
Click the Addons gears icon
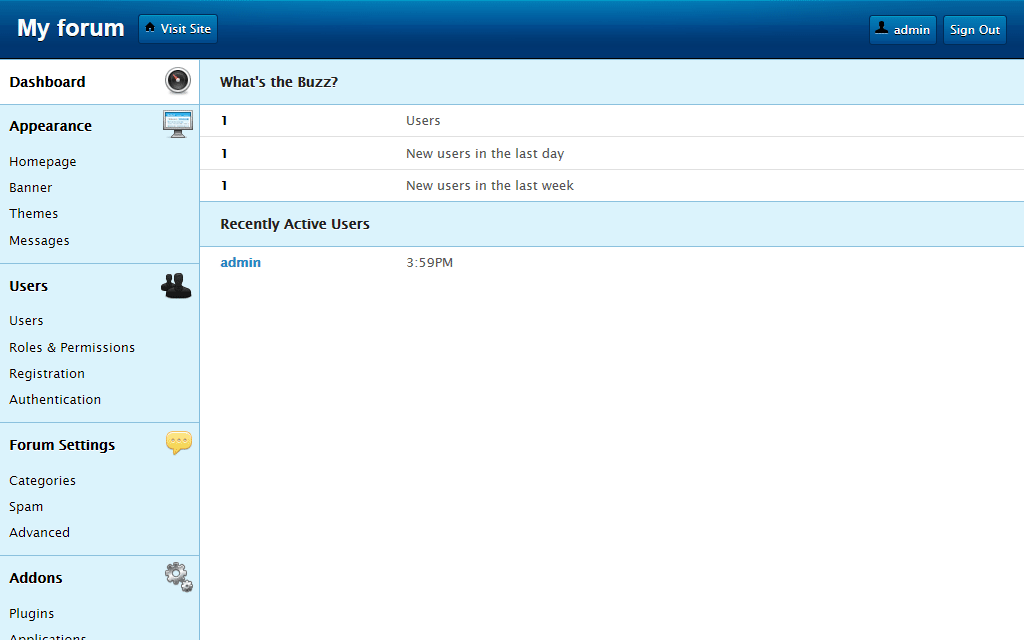178,577
